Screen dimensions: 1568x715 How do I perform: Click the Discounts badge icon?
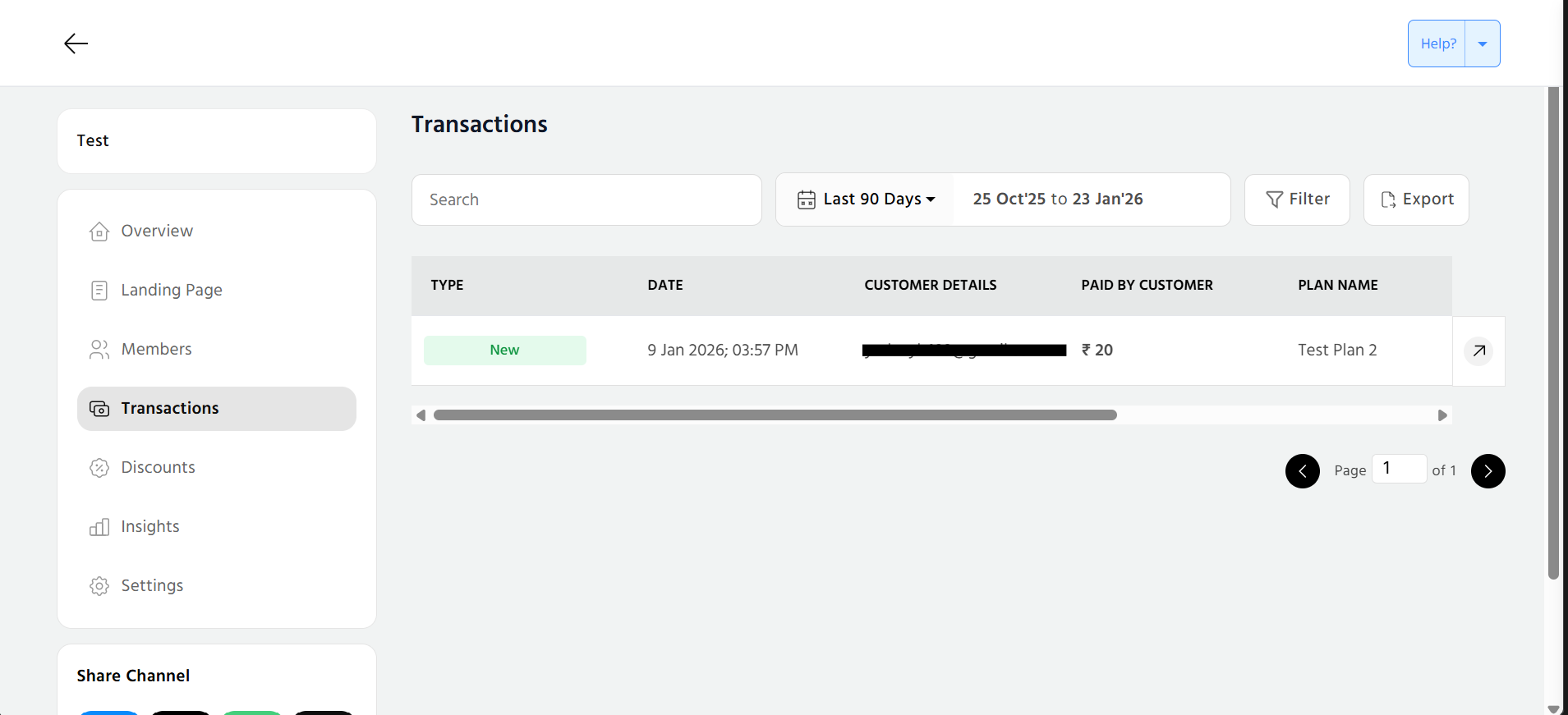[x=99, y=468]
